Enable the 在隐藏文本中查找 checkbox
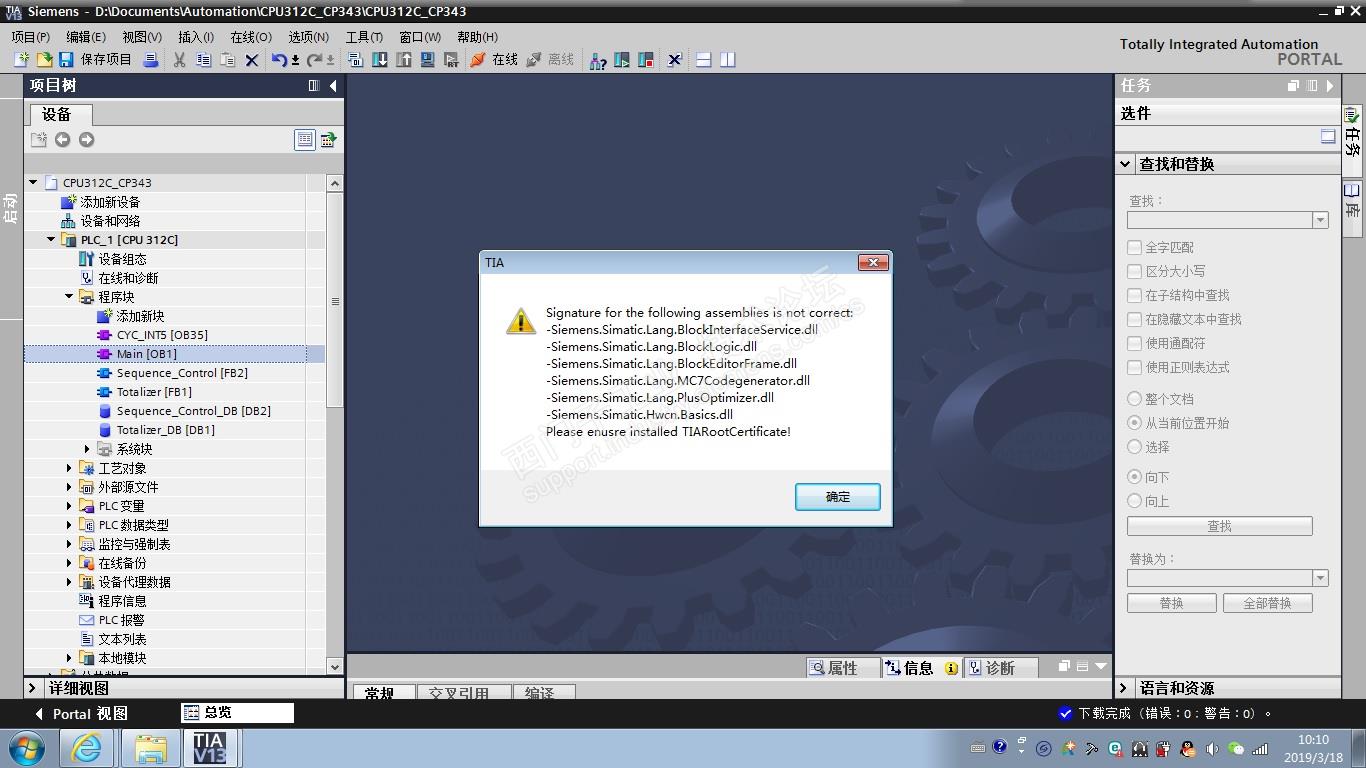Screen dimensions: 1366x768 pyautogui.click(x=1135, y=319)
